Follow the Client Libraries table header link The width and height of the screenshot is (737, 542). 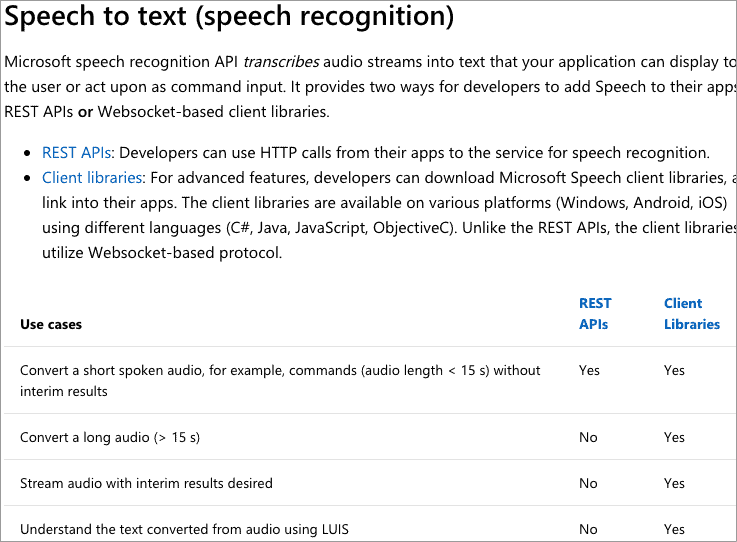tap(692, 314)
